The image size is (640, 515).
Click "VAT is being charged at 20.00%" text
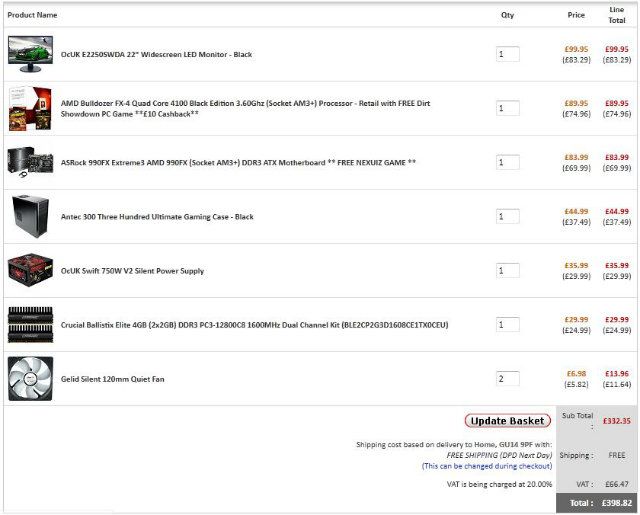(500, 484)
